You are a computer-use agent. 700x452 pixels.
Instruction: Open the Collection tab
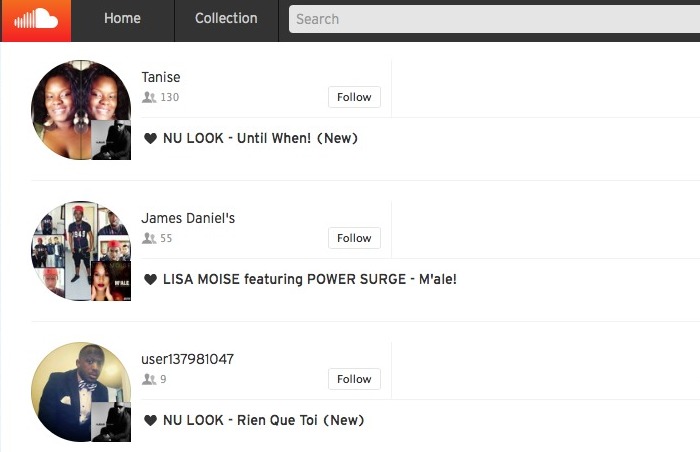click(x=226, y=18)
